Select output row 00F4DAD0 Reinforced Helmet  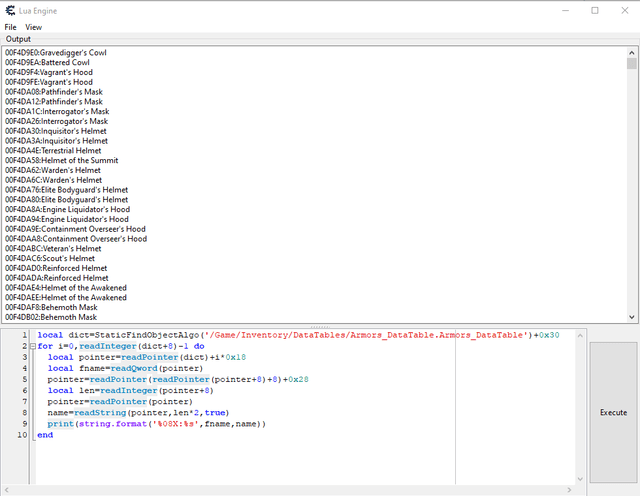(x=56, y=268)
